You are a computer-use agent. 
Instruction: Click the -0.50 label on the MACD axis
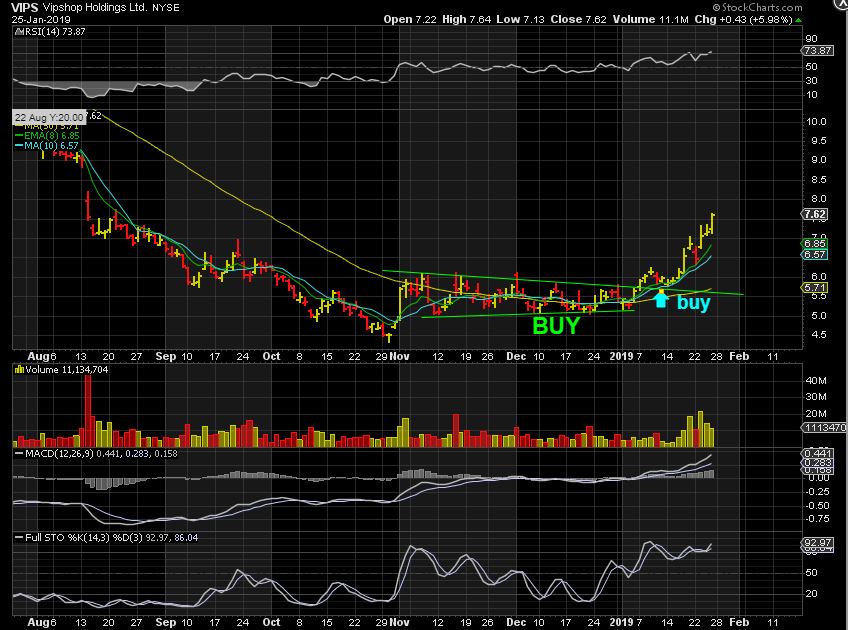[818, 506]
